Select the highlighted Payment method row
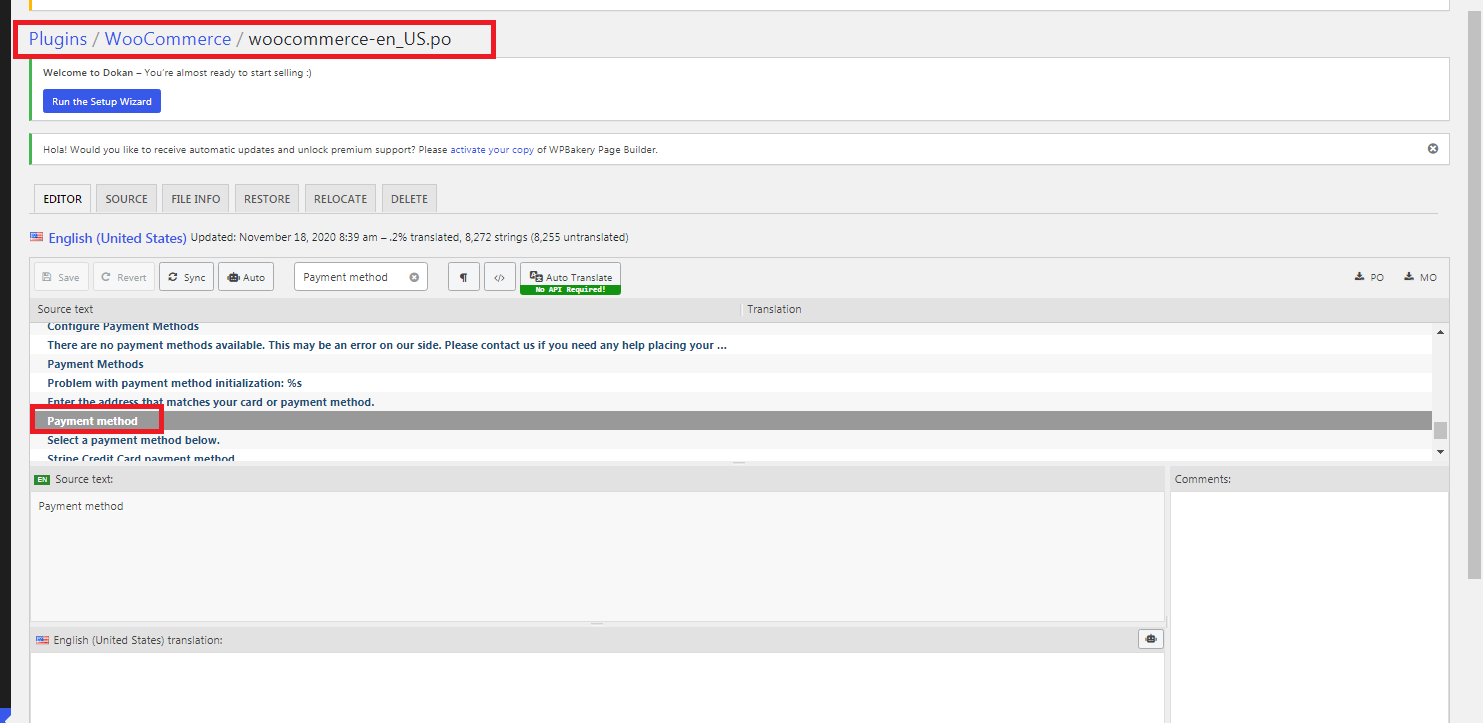 731,421
